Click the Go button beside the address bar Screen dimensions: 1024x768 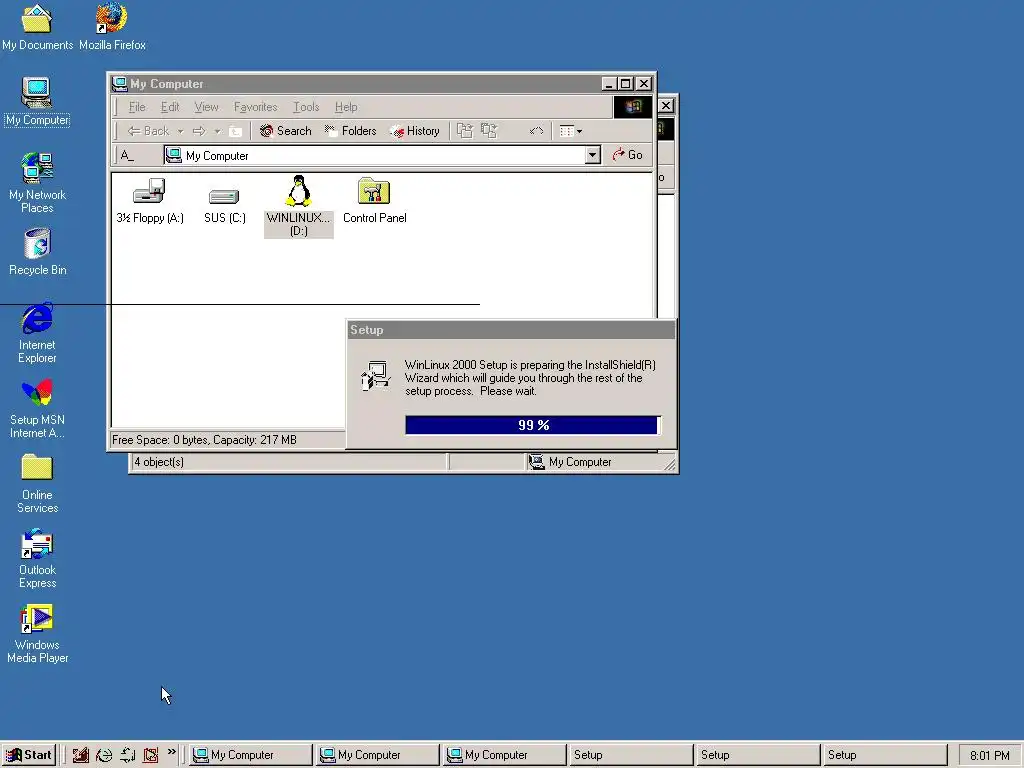click(x=628, y=155)
